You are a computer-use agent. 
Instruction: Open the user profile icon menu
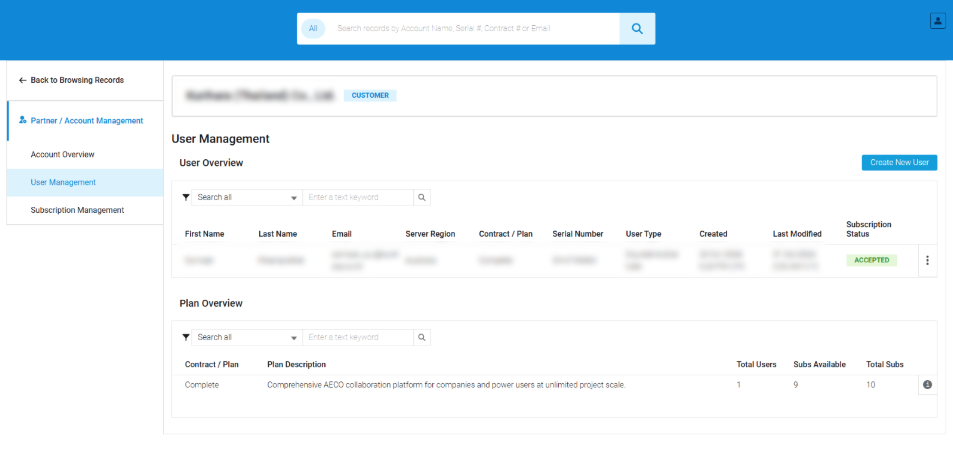[937, 21]
